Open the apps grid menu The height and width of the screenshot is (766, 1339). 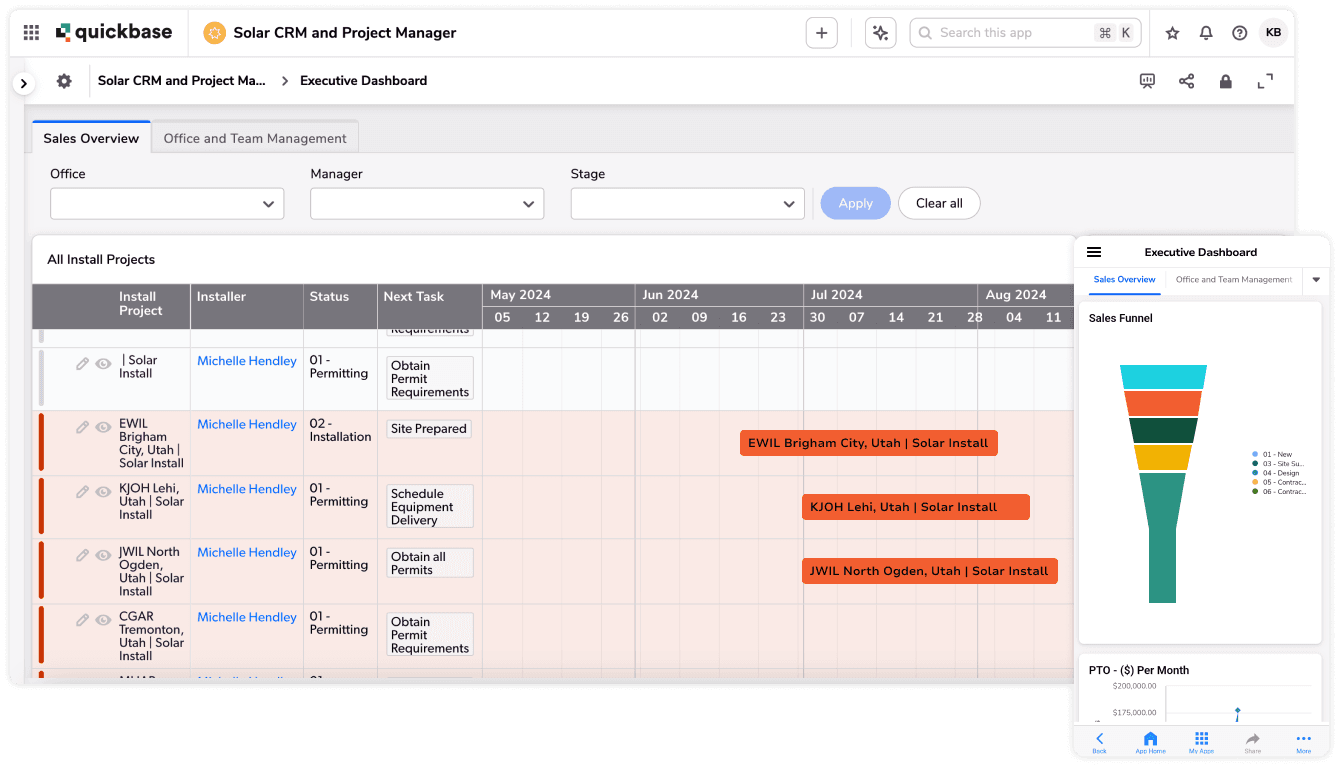[31, 33]
